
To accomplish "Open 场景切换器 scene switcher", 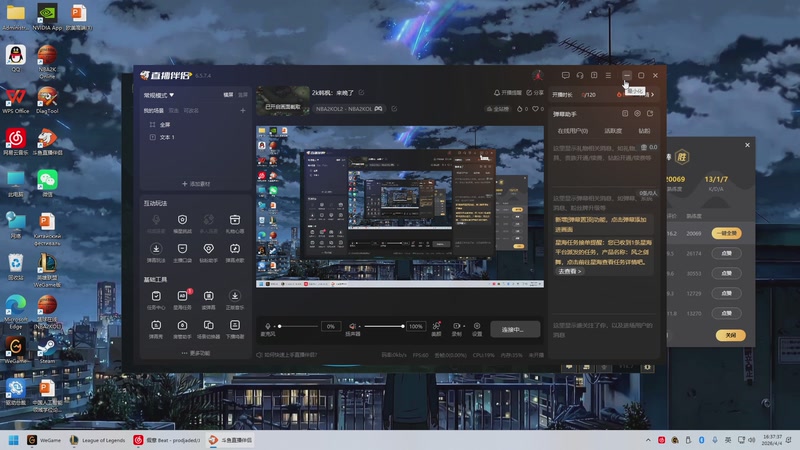I will tap(208, 329).
